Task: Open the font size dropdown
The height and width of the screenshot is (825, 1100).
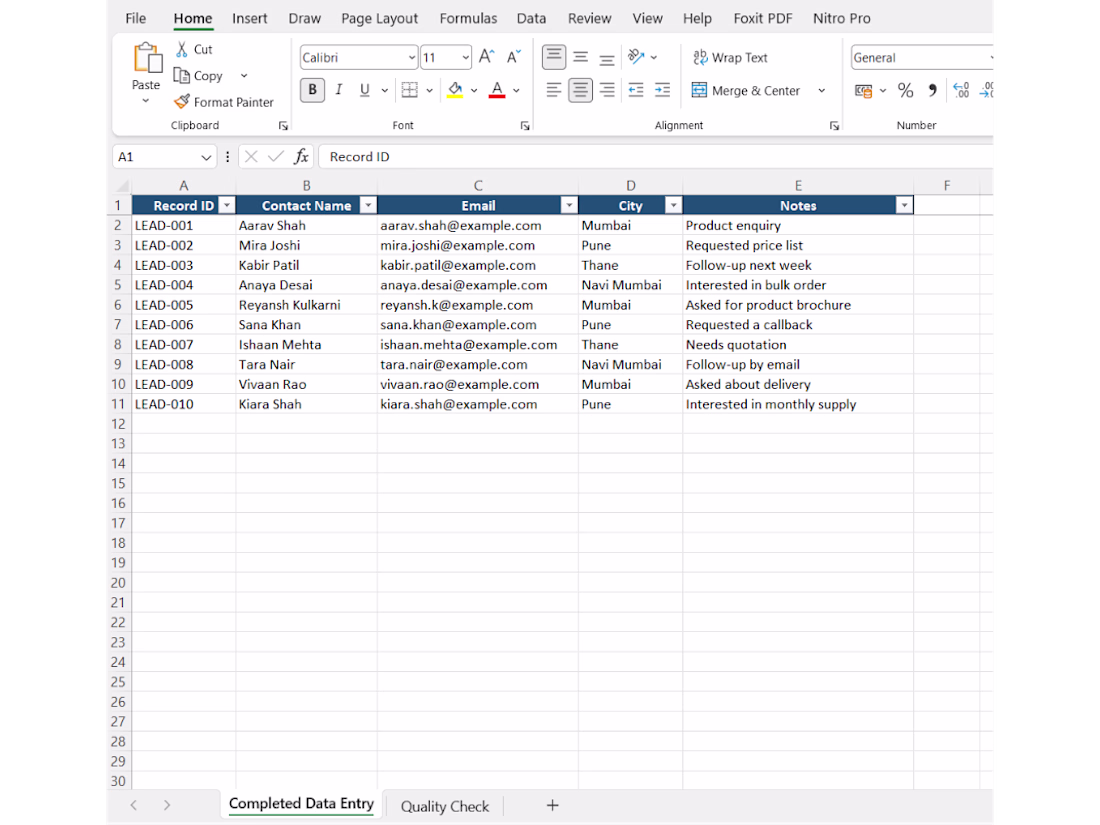Action: coord(465,58)
